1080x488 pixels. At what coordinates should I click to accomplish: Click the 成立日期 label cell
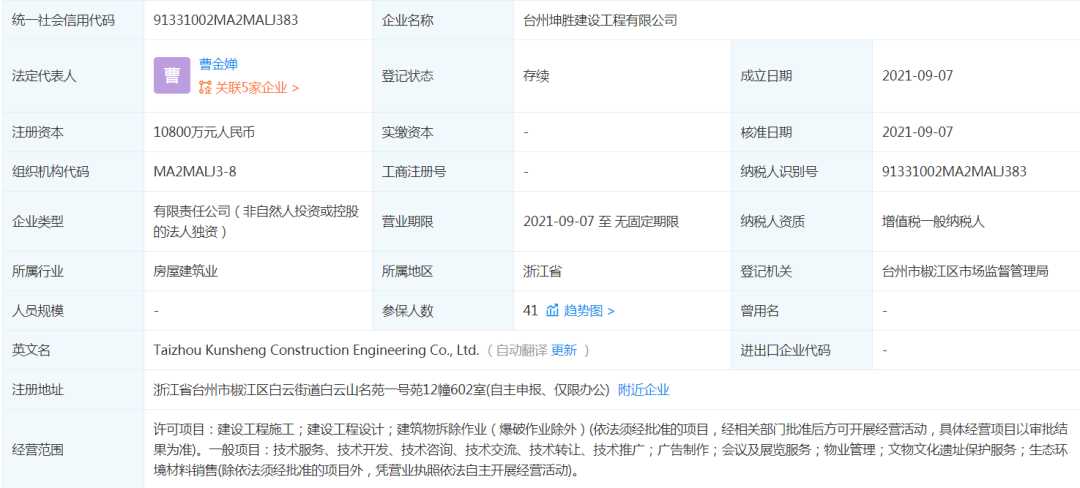click(x=802, y=76)
